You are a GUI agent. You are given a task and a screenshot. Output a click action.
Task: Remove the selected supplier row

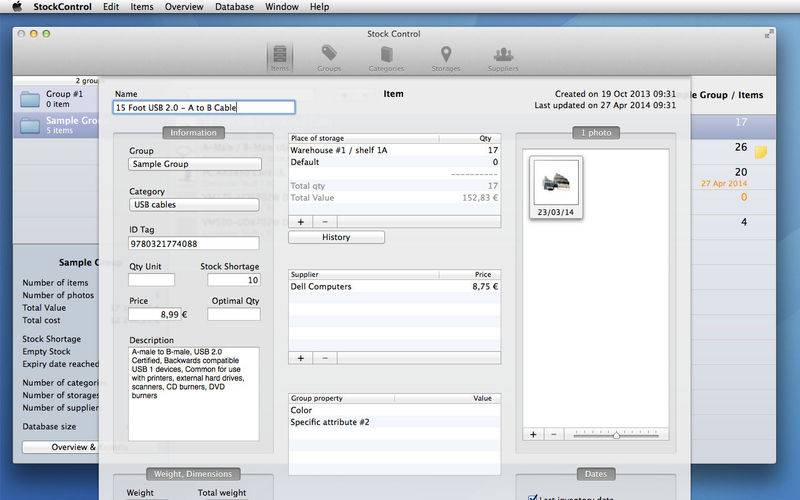tap(325, 358)
